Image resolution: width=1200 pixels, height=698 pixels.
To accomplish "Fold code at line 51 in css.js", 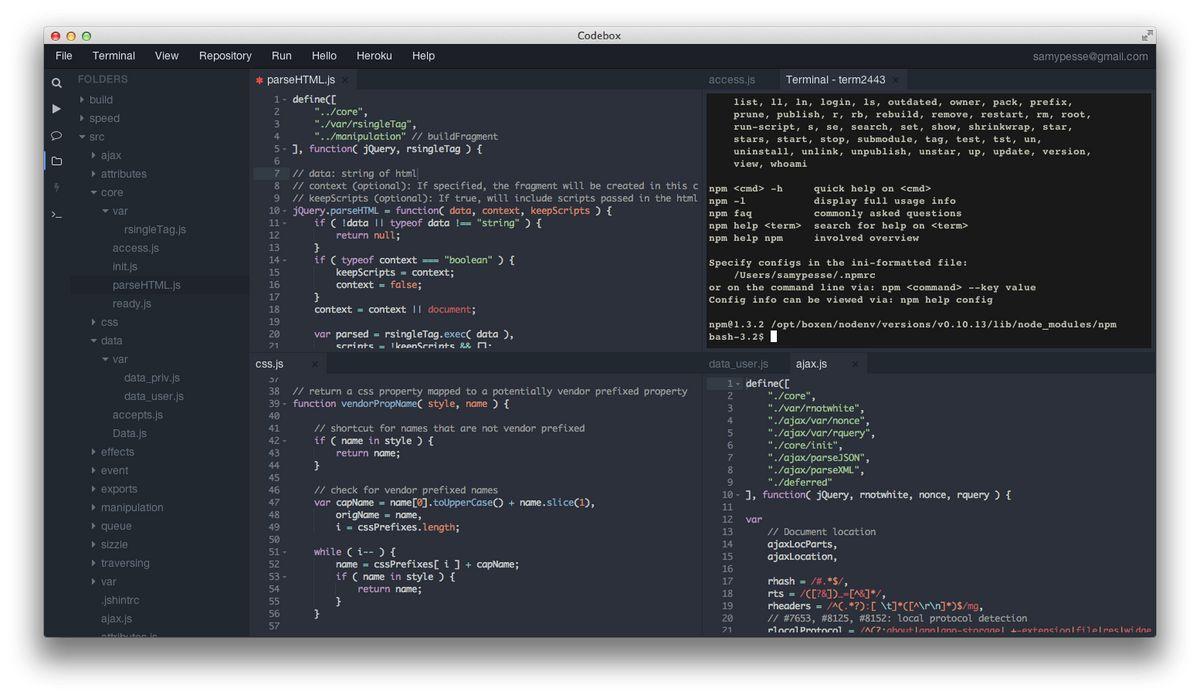I will [284, 552].
